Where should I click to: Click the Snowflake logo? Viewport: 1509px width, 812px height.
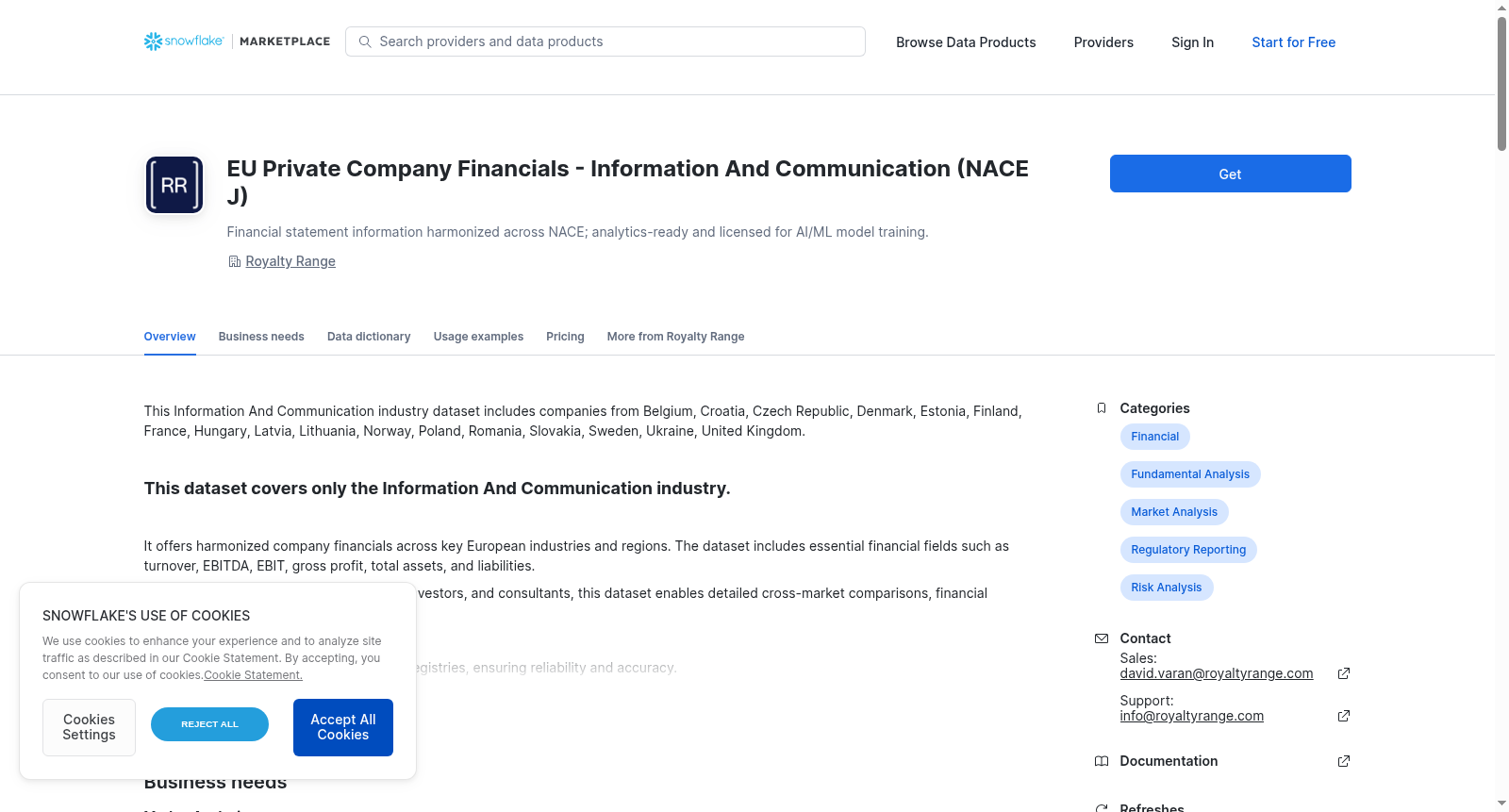pyautogui.click(x=184, y=41)
